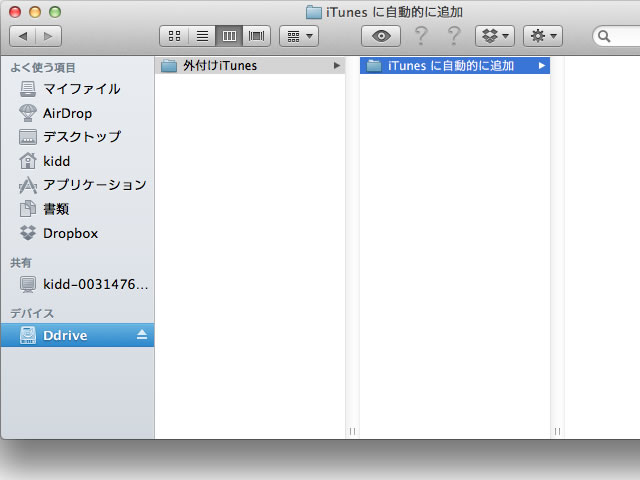The width and height of the screenshot is (640, 480).
Task: Open the Dropbox toolbar dropdown
Action: click(x=495, y=36)
